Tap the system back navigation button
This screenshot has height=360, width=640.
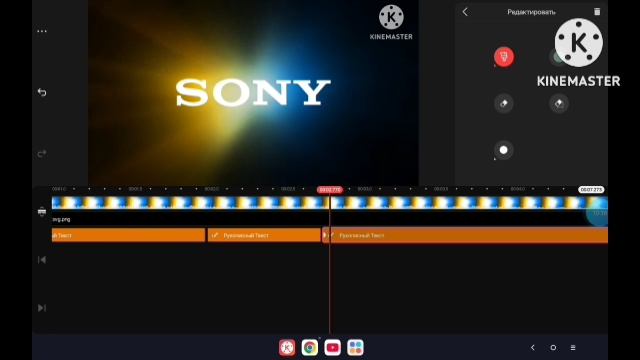pyautogui.click(x=533, y=347)
